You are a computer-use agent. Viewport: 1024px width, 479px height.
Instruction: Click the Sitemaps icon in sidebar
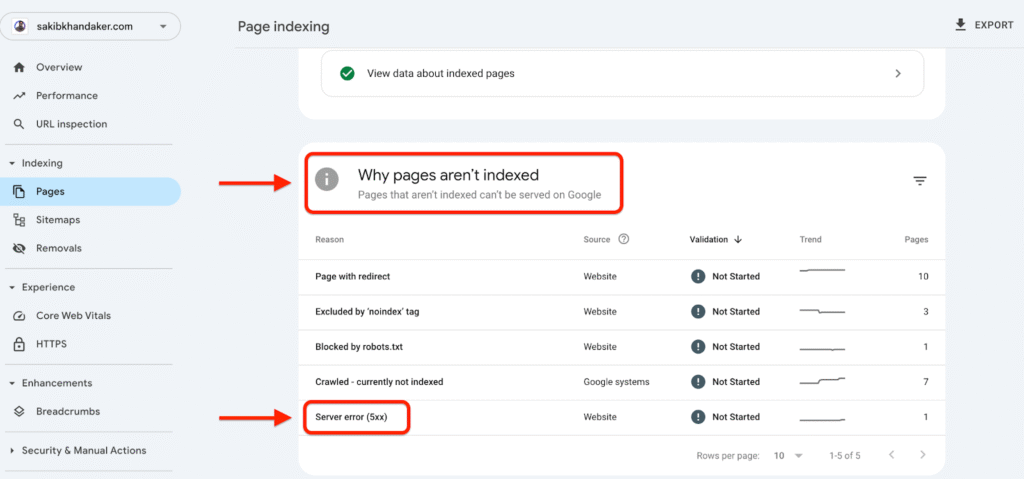click(x=19, y=220)
